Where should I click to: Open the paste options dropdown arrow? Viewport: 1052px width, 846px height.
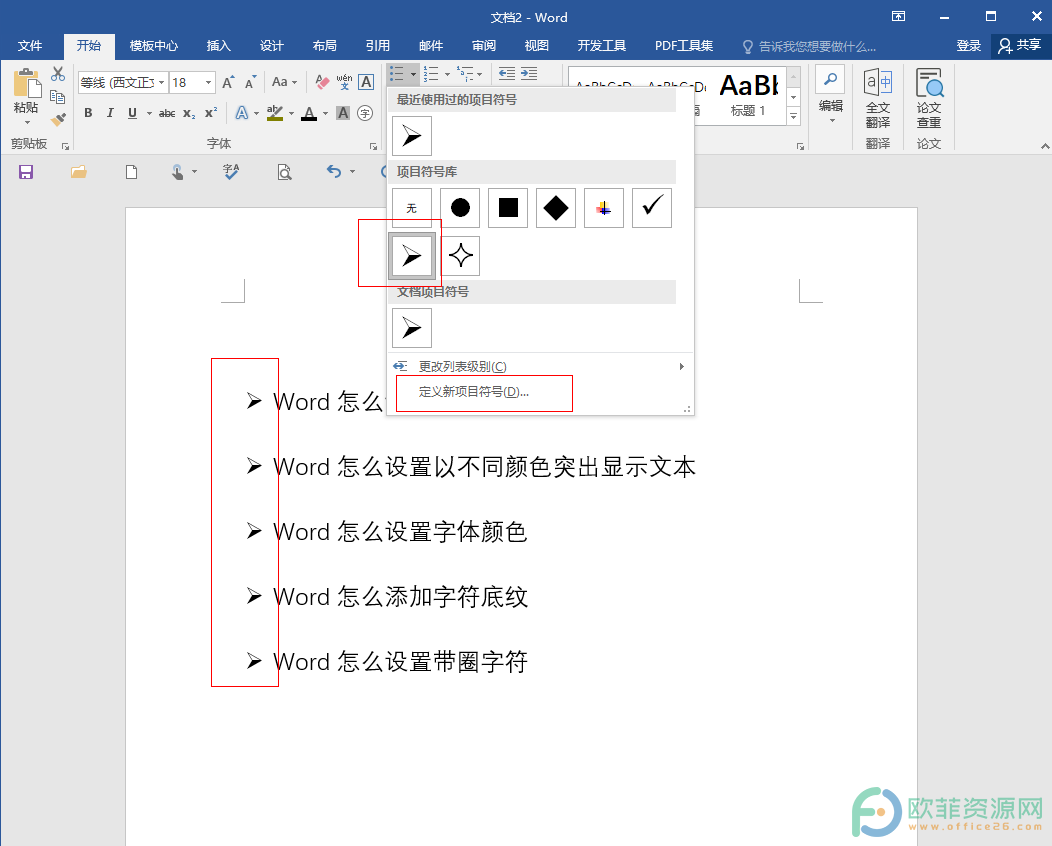(x=27, y=122)
